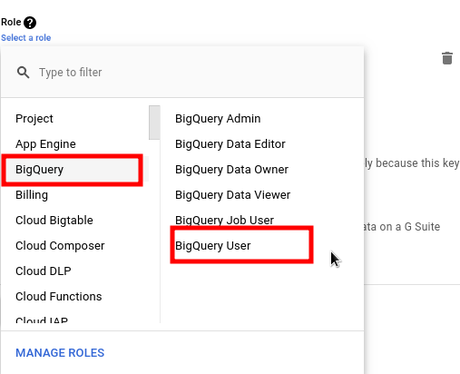Click the search magnifier icon
460x374 pixels.
[x=23, y=72]
